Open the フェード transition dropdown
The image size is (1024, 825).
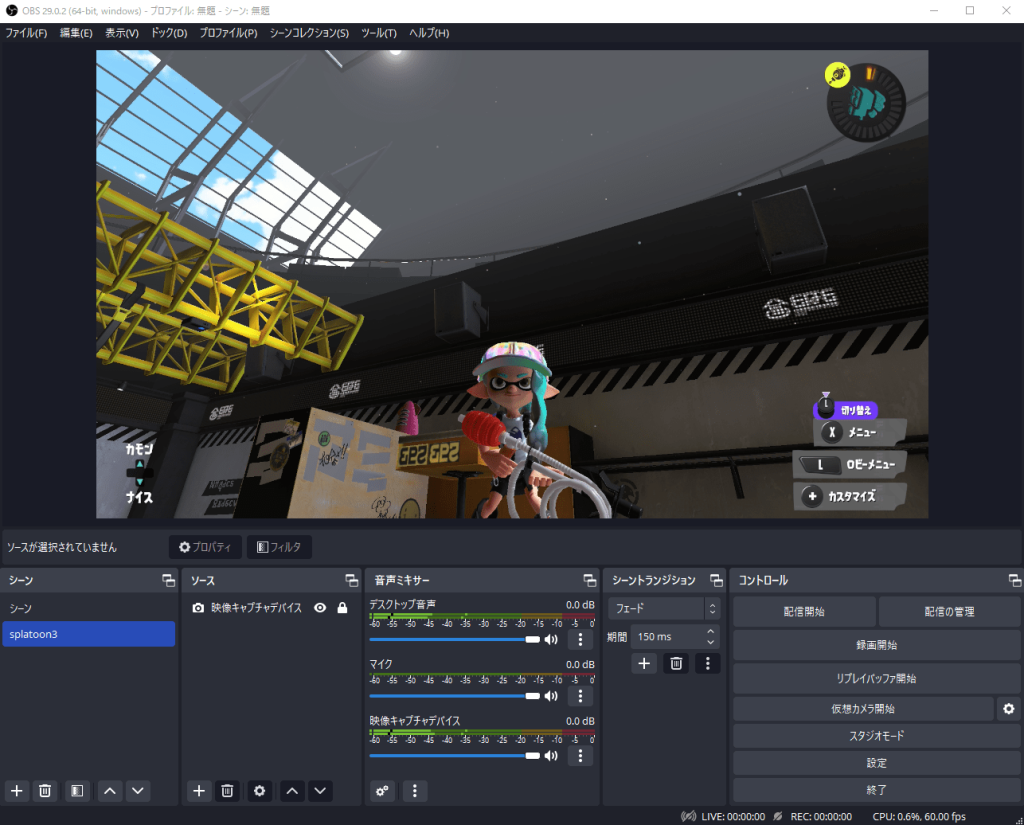pos(663,608)
